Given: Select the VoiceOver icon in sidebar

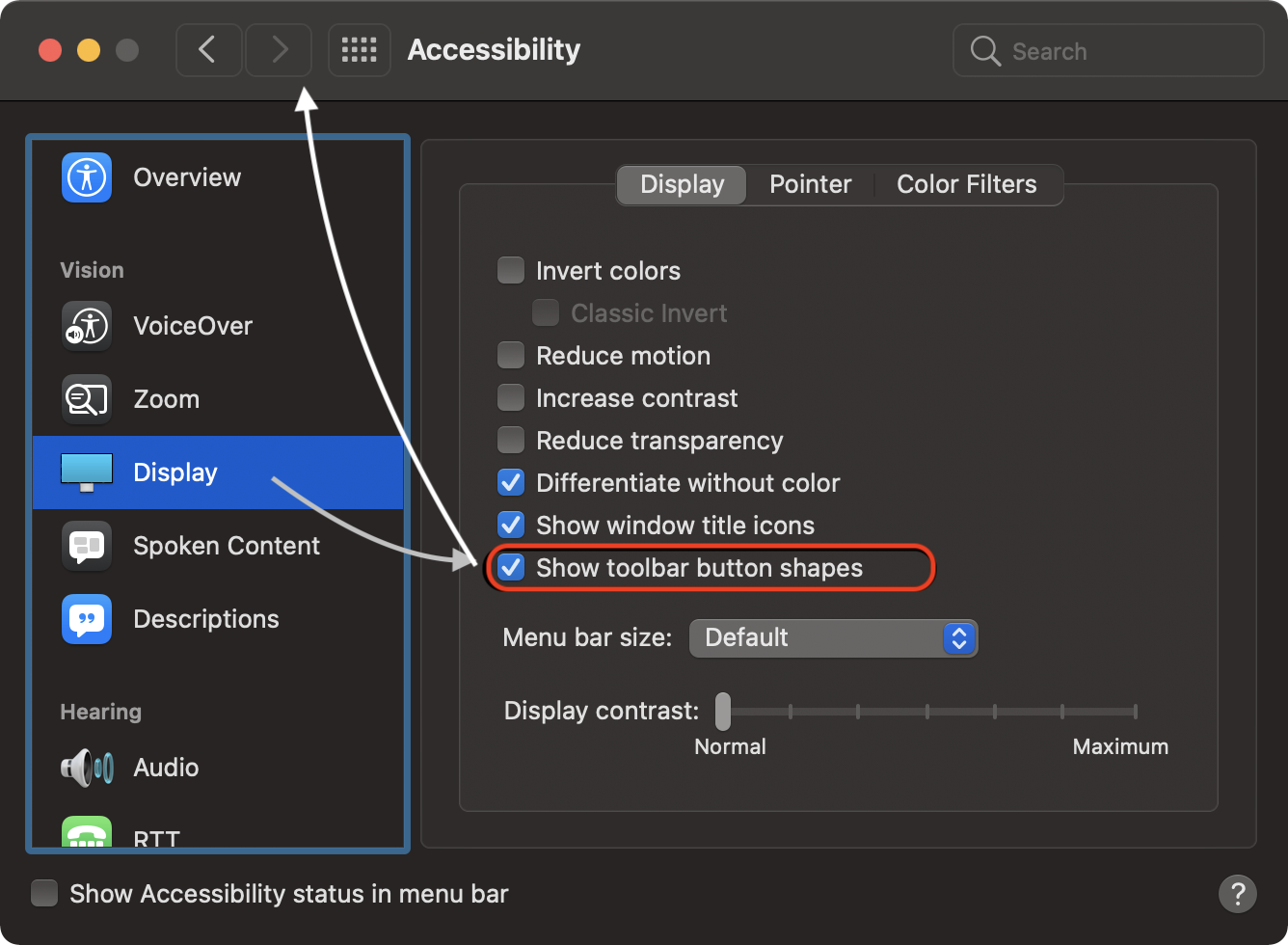Looking at the screenshot, I should coord(87,326).
